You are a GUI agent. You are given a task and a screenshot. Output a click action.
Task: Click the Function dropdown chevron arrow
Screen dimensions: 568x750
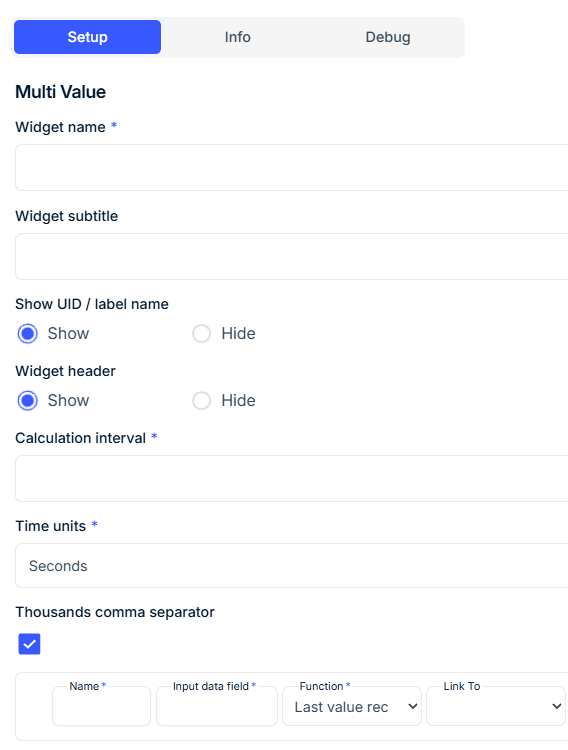click(412, 706)
